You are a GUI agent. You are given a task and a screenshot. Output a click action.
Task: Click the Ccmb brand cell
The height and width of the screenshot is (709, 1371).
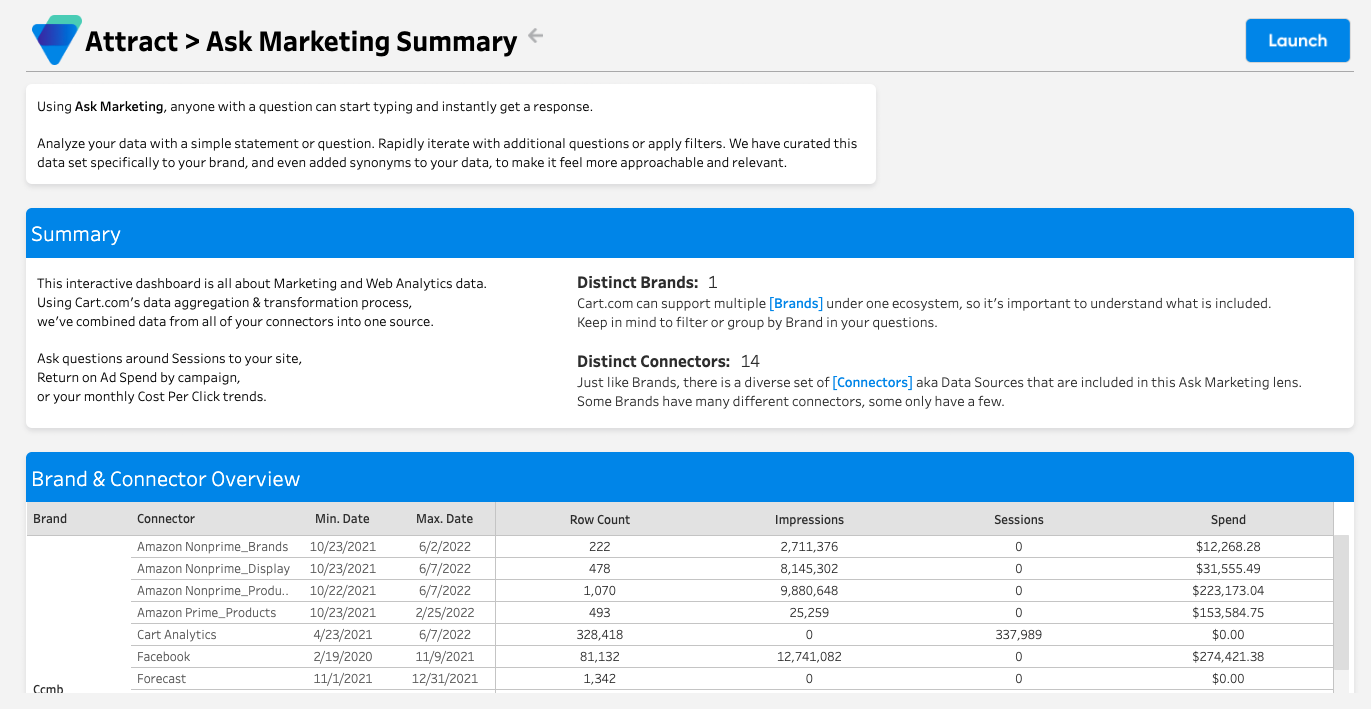[48, 689]
